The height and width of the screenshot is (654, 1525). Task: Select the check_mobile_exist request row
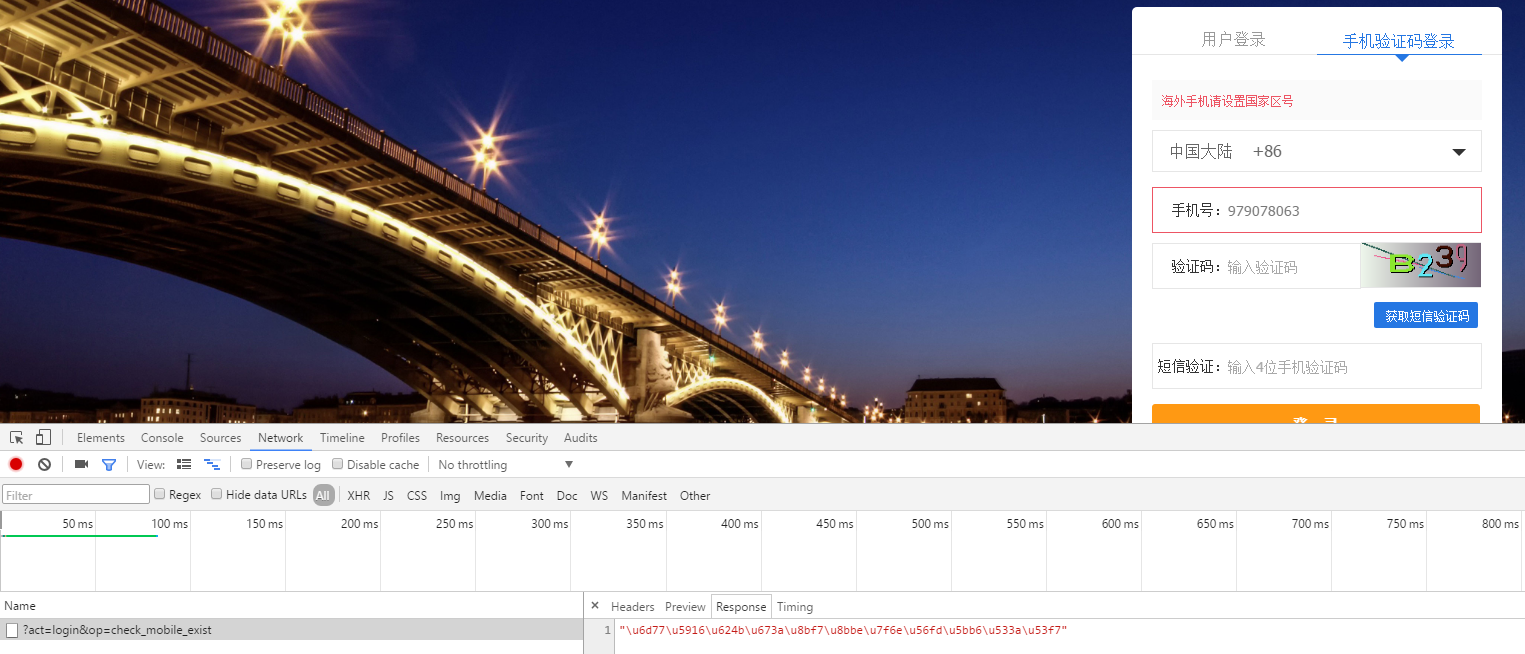[x=117, y=630]
